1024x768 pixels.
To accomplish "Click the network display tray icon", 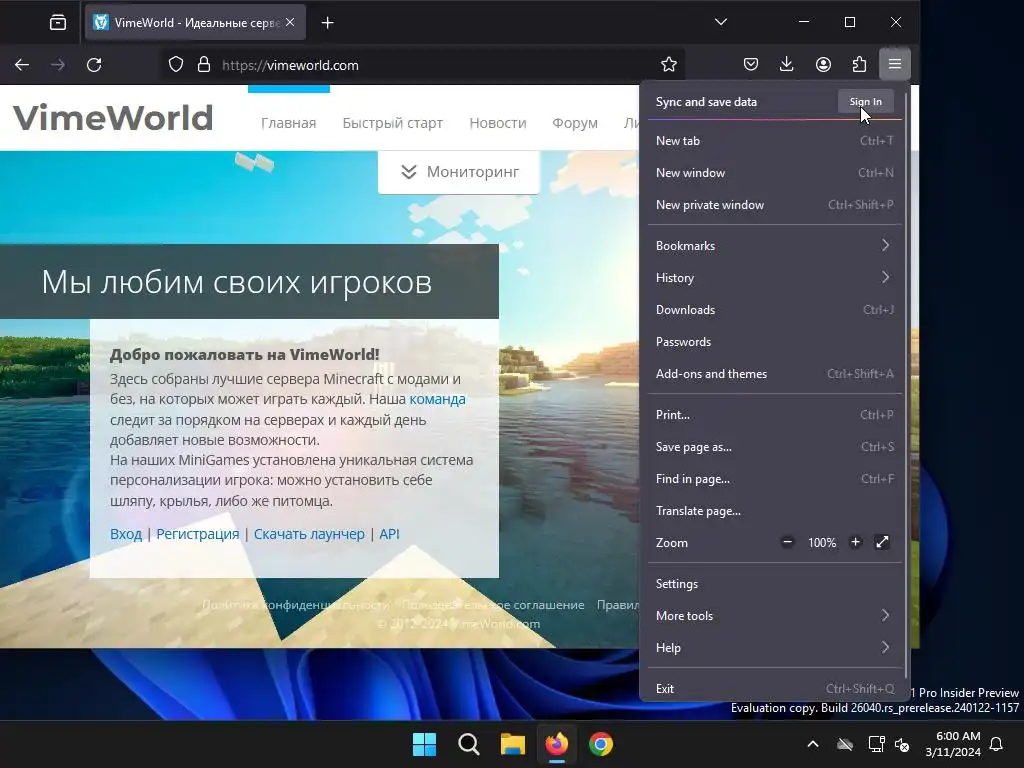I will [x=876, y=744].
